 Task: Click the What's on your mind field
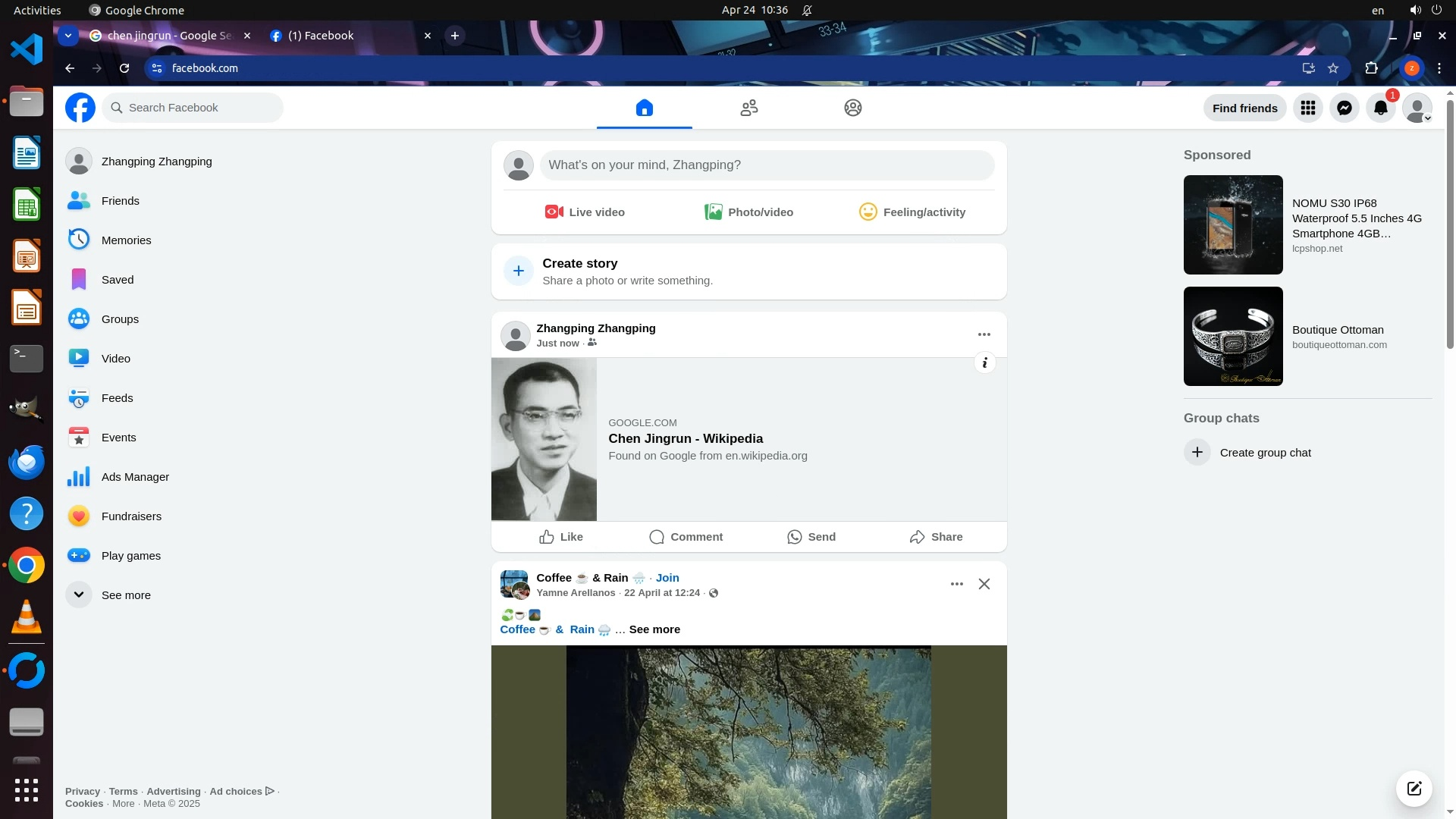click(x=766, y=165)
